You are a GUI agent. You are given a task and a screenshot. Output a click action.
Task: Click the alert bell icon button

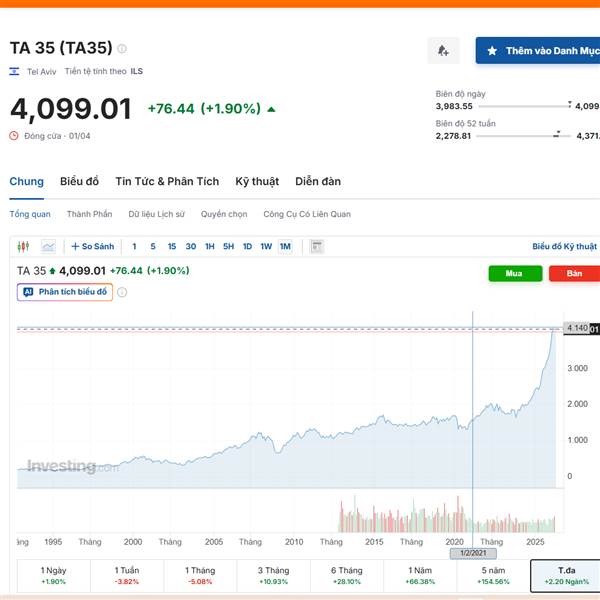(x=443, y=50)
